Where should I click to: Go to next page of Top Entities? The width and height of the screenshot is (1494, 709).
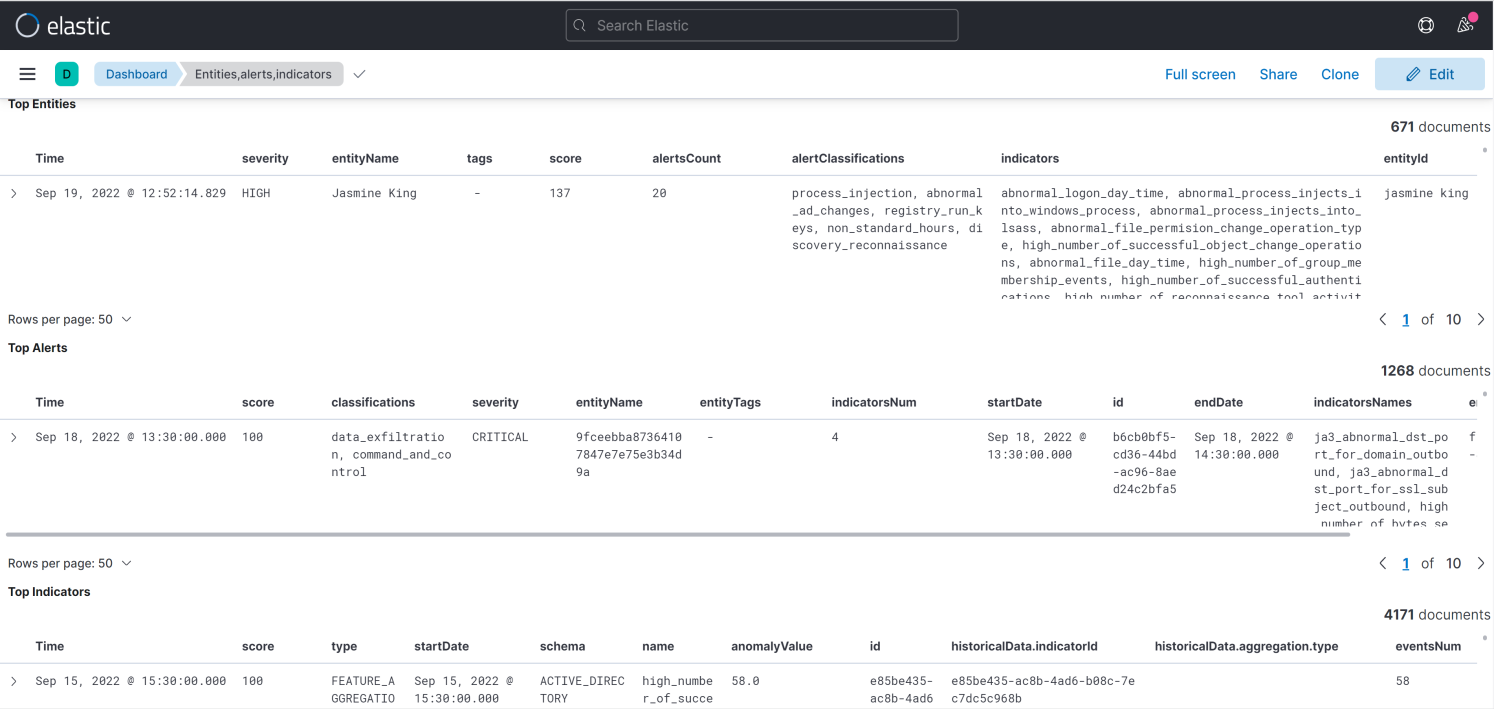pos(1481,319)
